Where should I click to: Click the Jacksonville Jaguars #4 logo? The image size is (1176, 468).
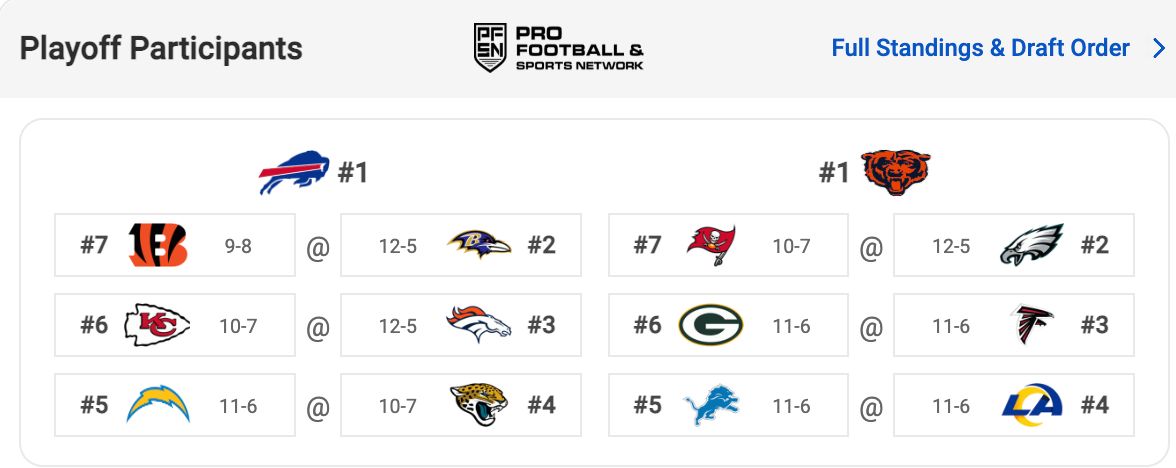pyautogui.click(x=479, y=405)
